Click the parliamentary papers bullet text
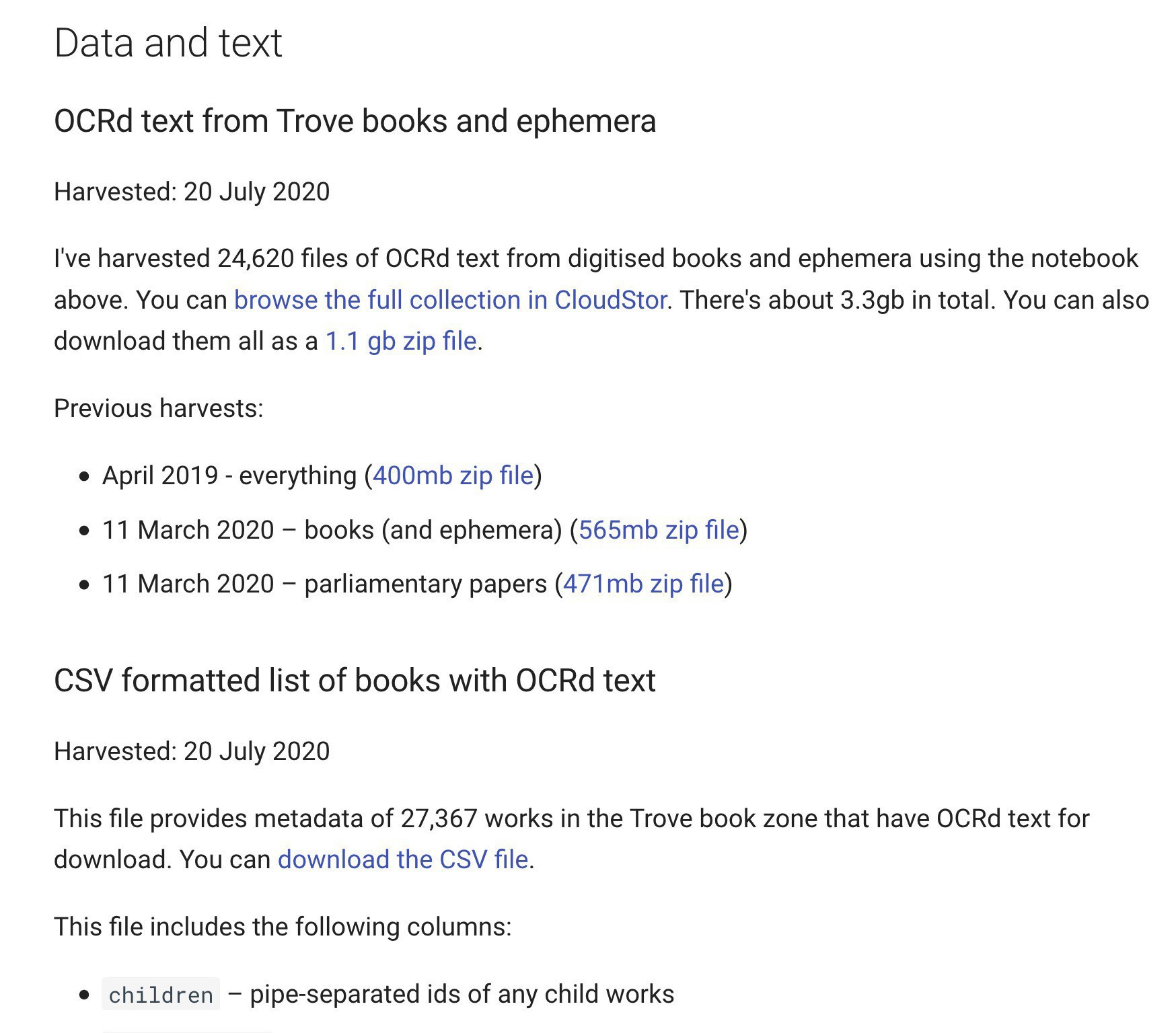Viewport: 1176px width, 1033px height. coord(425,584)
